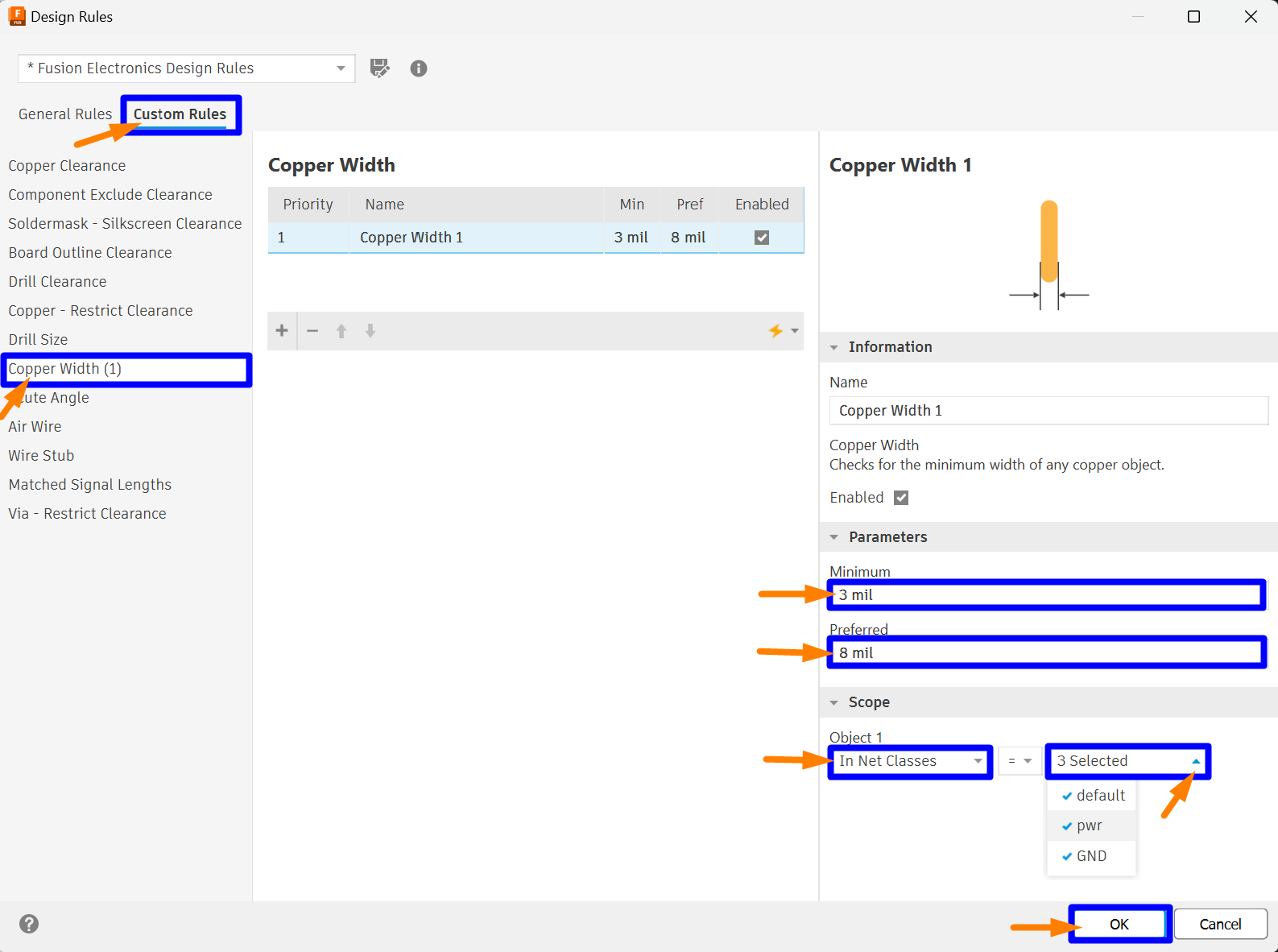1278x952 pixels.
Task: Remove the selected rule with minus icon
Action: [x=312, y=330]
